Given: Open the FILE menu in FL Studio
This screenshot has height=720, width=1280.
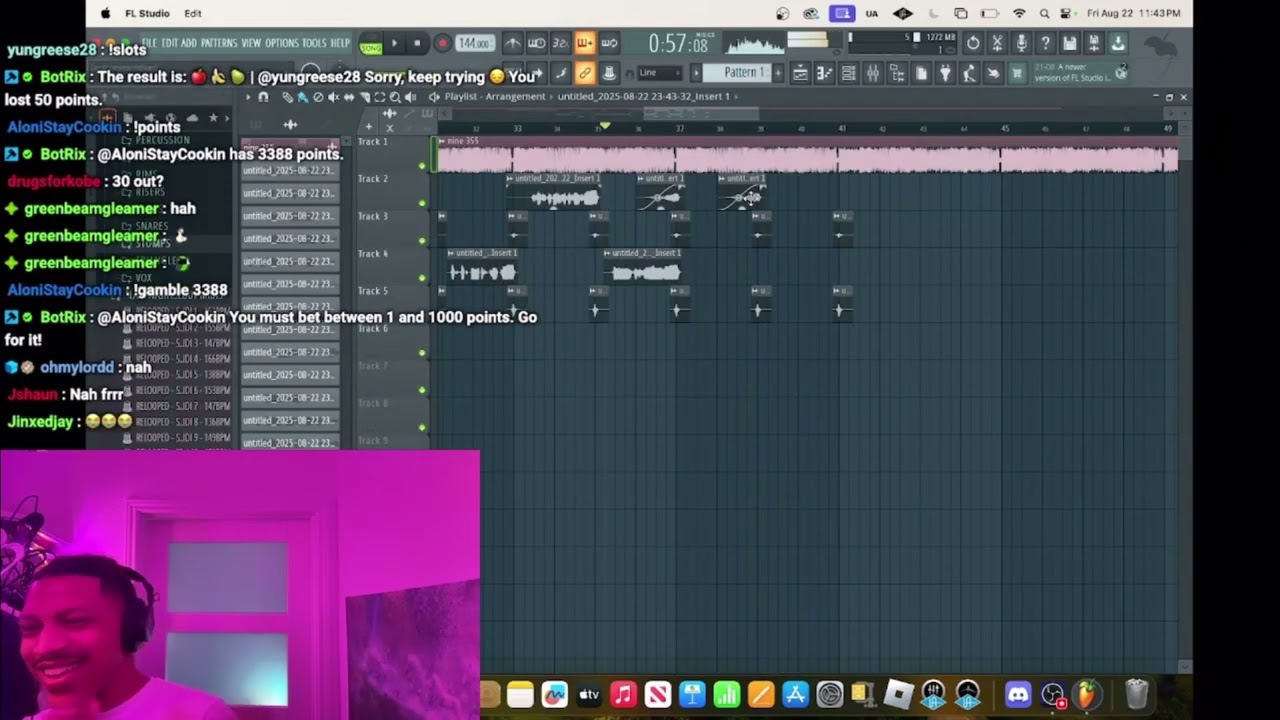Looking at the screenshot, I should (x=149, y=43).
